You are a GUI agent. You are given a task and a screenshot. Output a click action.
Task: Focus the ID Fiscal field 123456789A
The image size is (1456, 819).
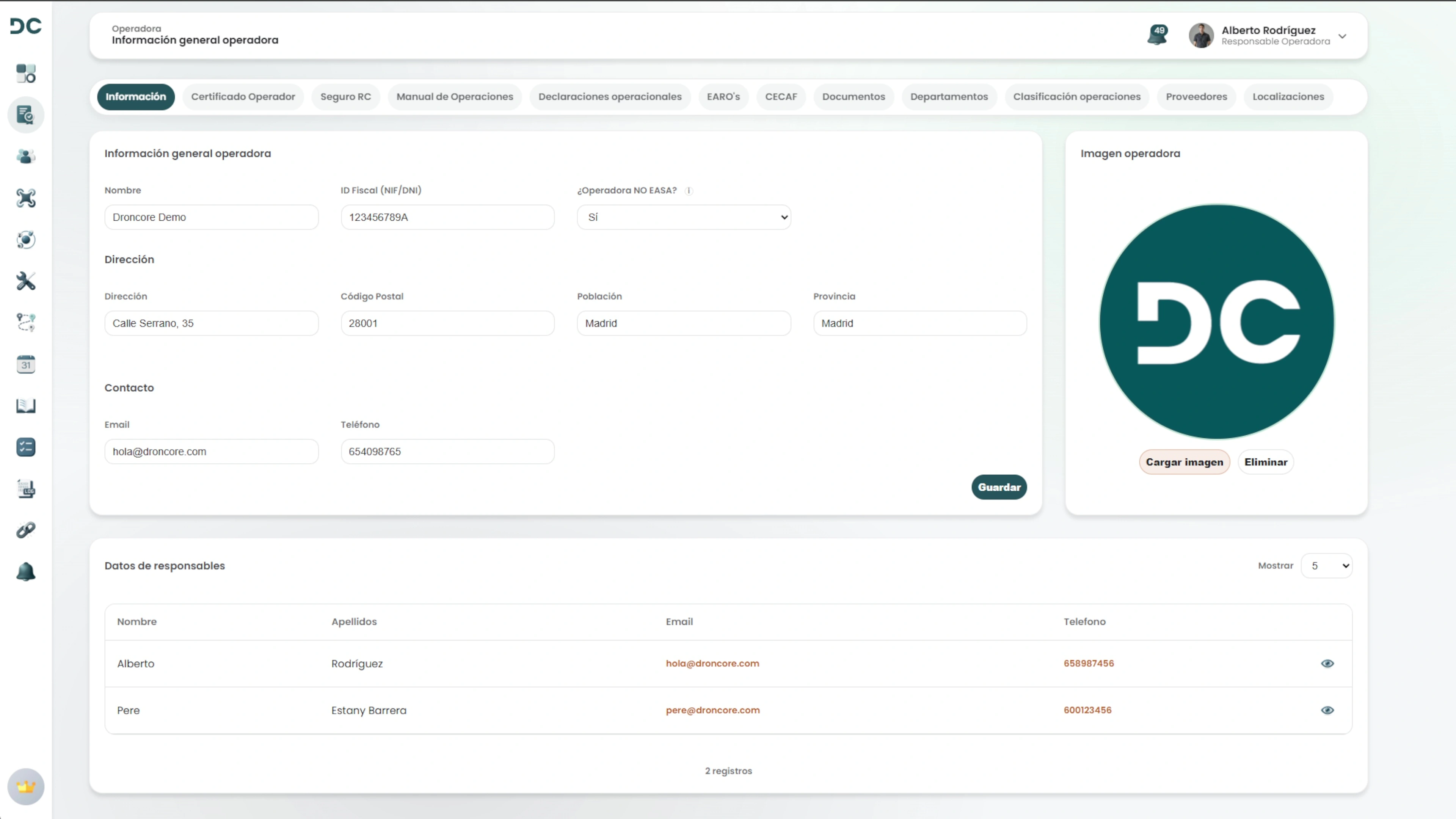click(447, 217)
